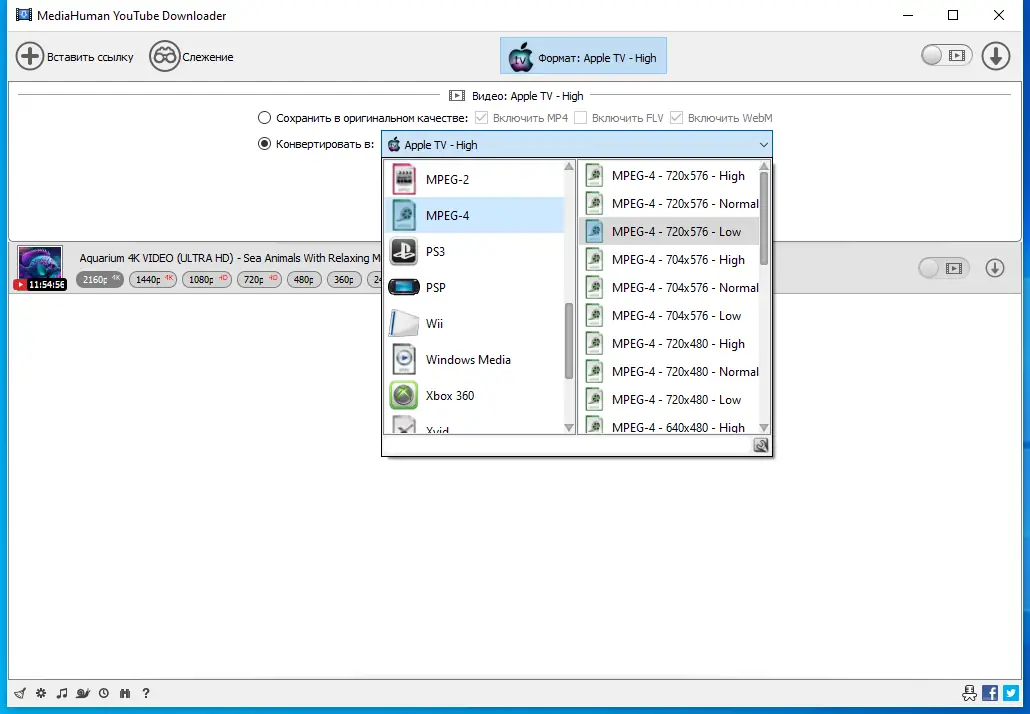Choose the 1440p quality pill
Screen dimensions: 1030x714
coord(153,279)
